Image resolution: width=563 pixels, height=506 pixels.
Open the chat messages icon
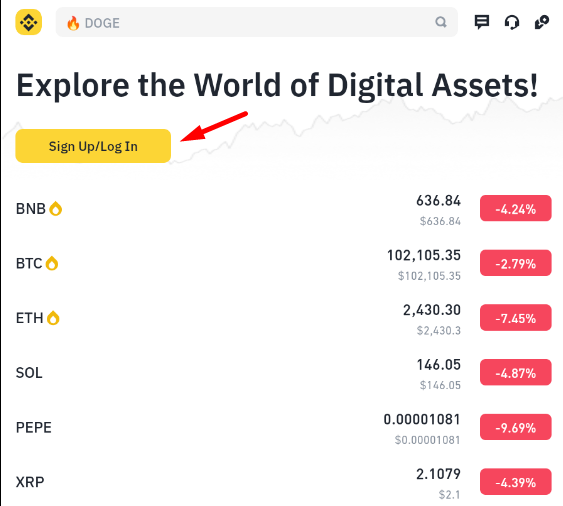[481, 22]
